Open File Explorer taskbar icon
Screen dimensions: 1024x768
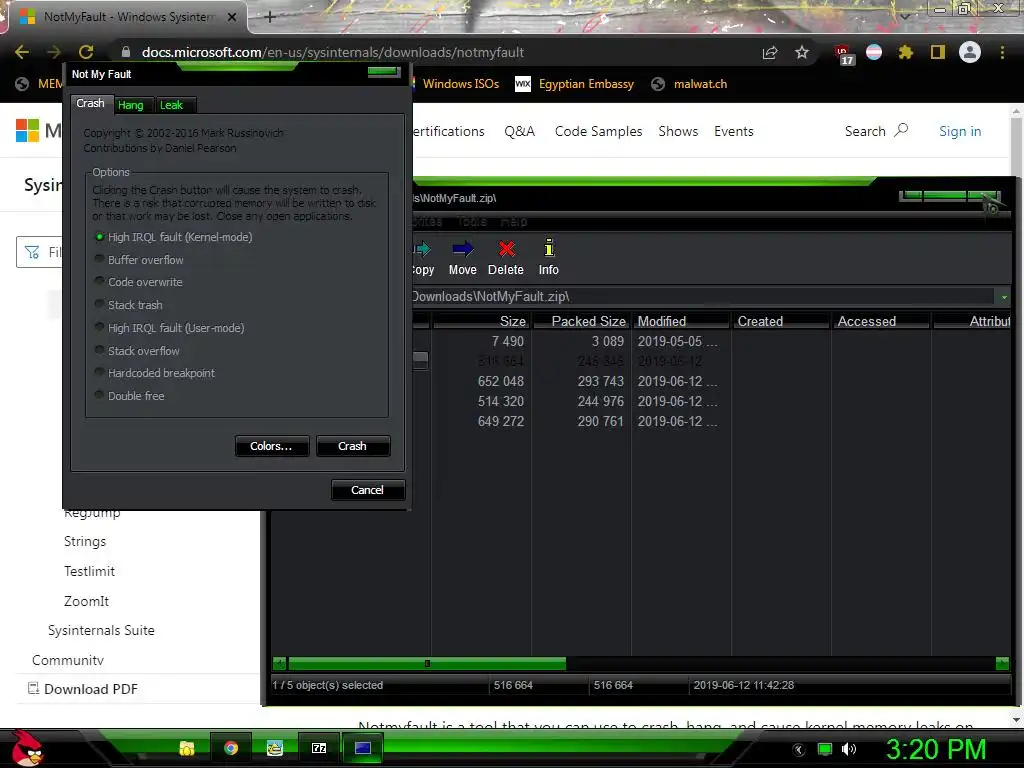187,748
